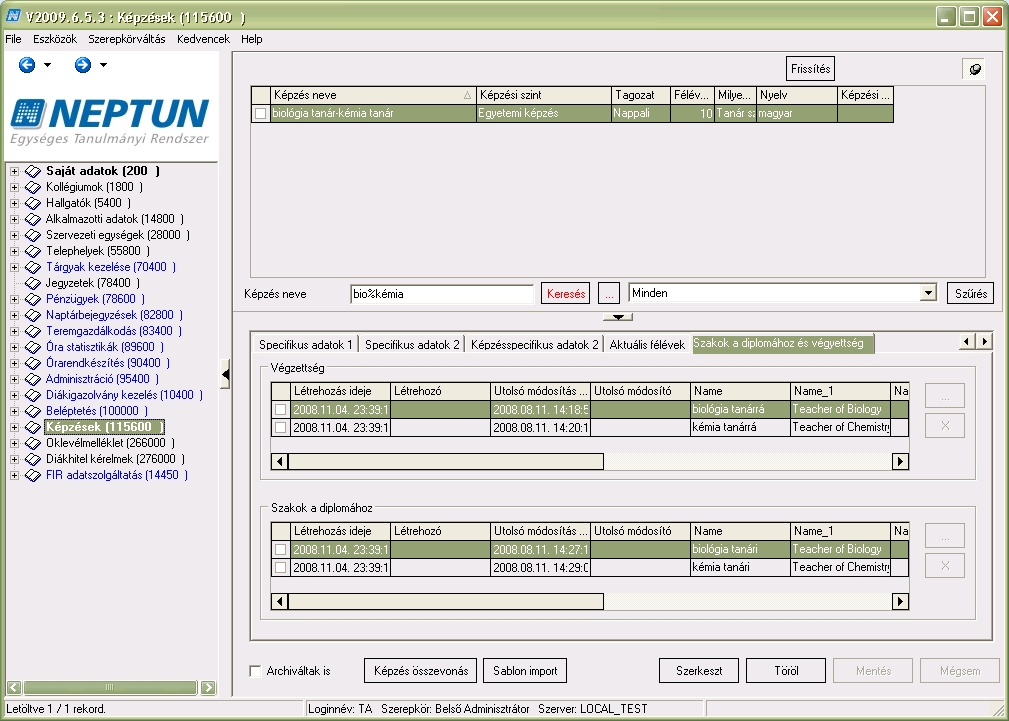Toggle header checkbox of Végzettség table
The width and height of the screenshot is (1009, 721).
281,391
